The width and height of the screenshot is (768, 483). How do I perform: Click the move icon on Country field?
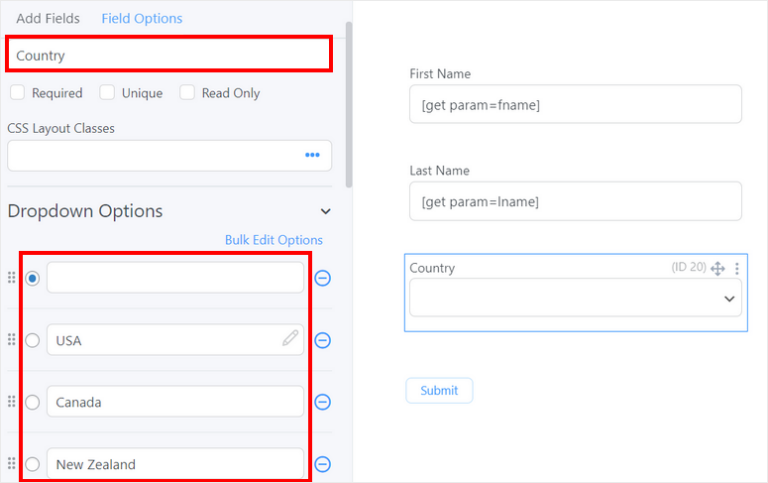717,269
